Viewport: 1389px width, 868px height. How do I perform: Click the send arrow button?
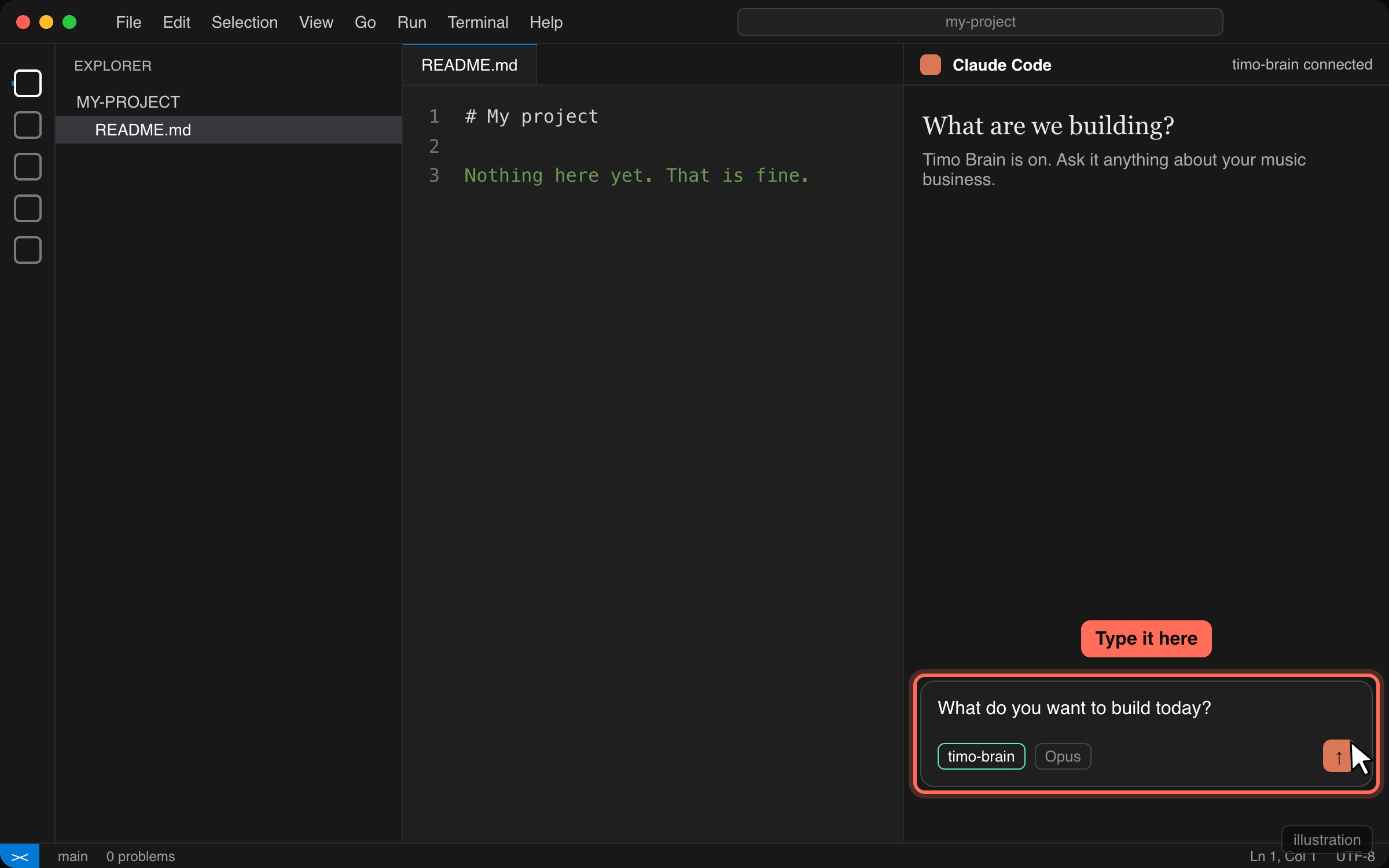[1339, 756]
